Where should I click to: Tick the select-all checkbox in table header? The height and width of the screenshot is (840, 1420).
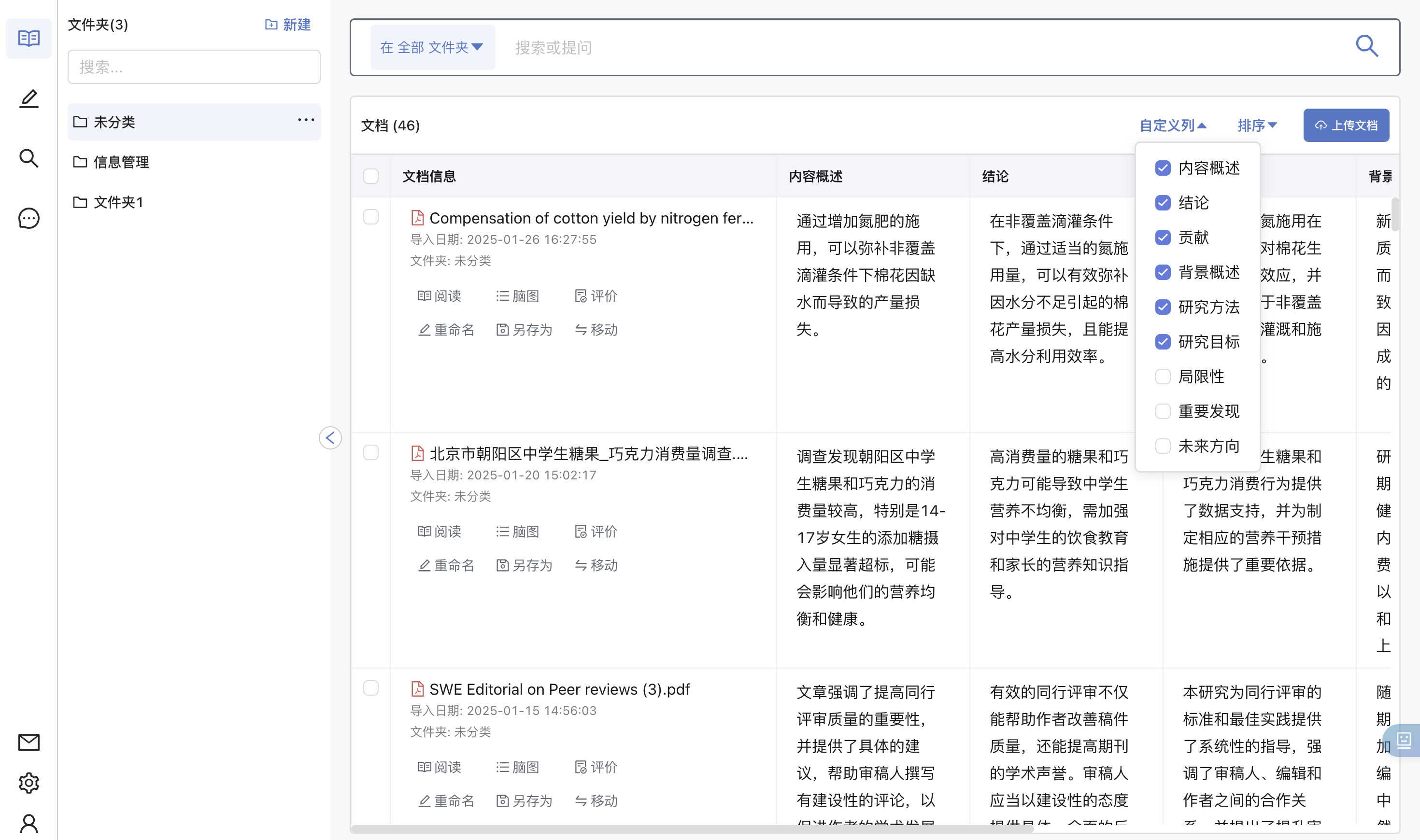[371, 176]
